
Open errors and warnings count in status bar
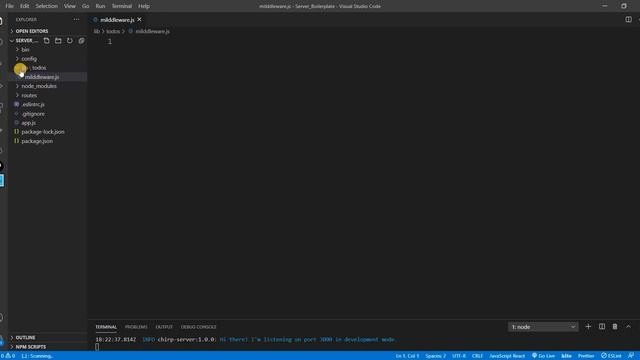[x=8, y=356]
